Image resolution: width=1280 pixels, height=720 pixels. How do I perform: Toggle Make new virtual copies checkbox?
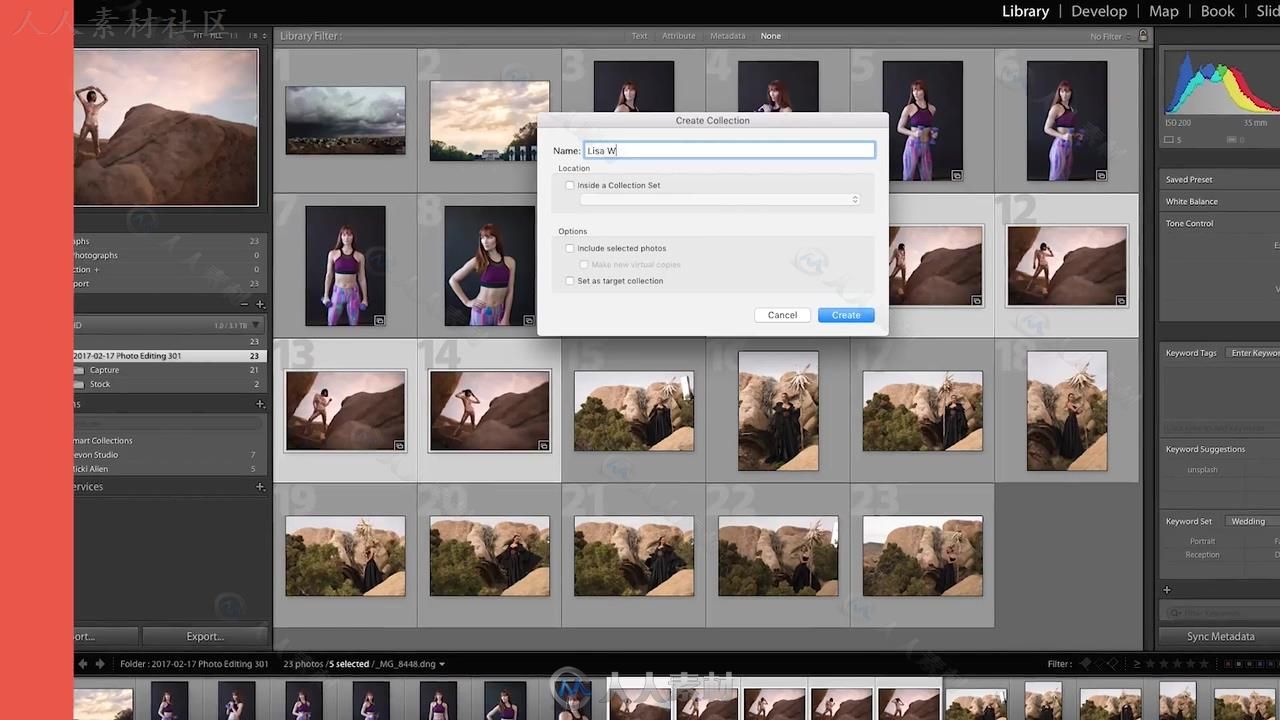pyautogui.click(x=584, y=265)
